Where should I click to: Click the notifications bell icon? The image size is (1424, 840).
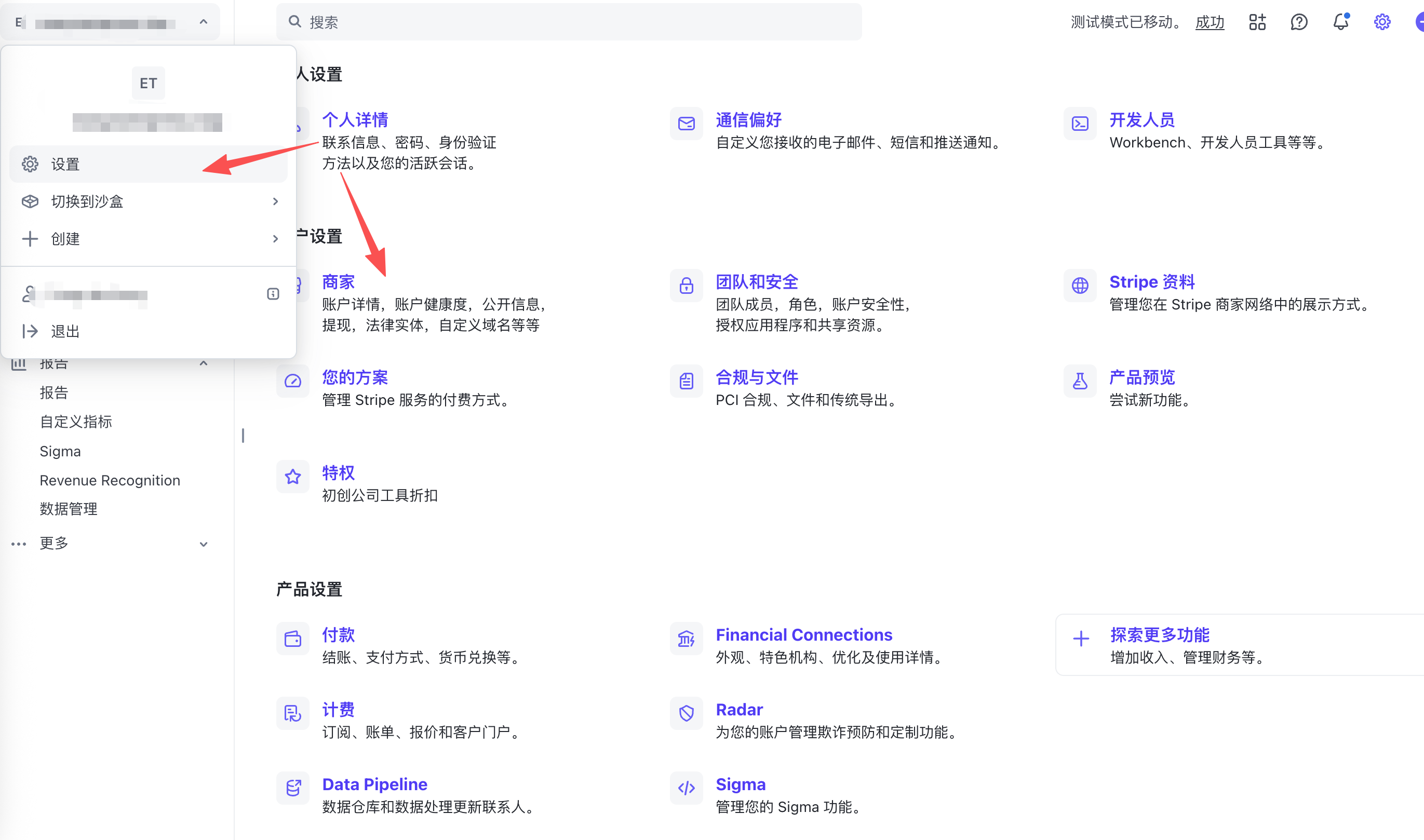[x=1340, y=22]
